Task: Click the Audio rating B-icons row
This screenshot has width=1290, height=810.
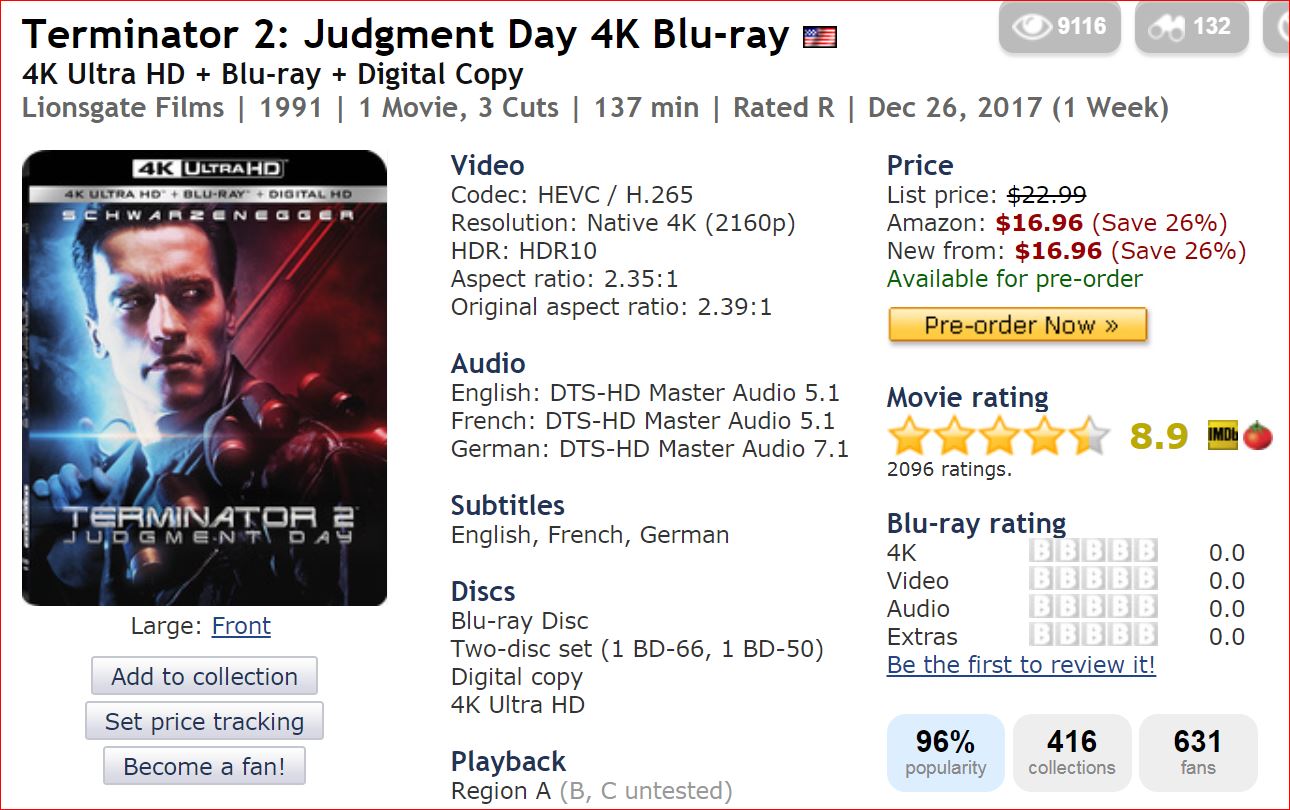Action: click(1093, 608)
